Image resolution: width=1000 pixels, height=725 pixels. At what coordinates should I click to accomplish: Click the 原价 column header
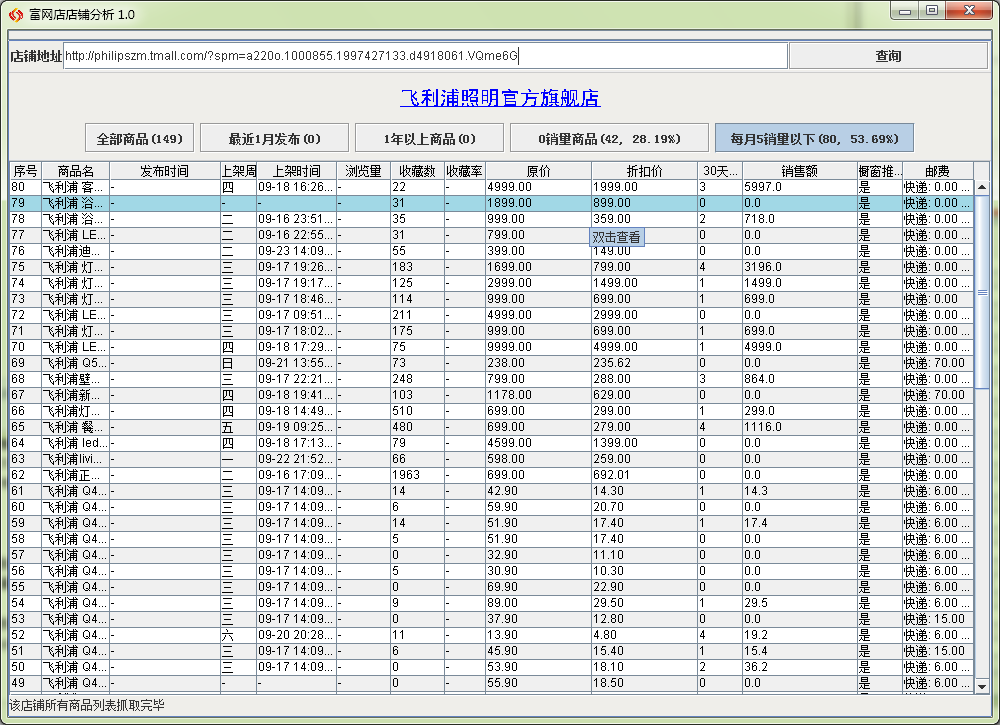(x=538, y=171)
